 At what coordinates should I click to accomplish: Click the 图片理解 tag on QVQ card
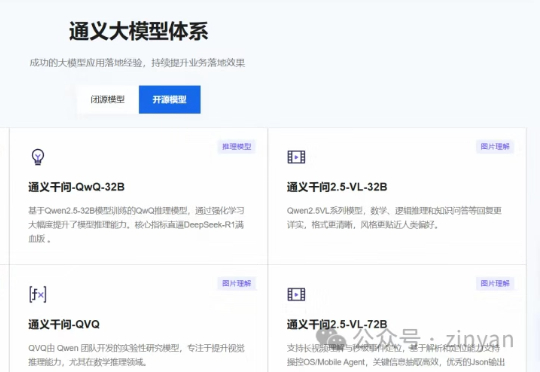[x=237, y=283]
